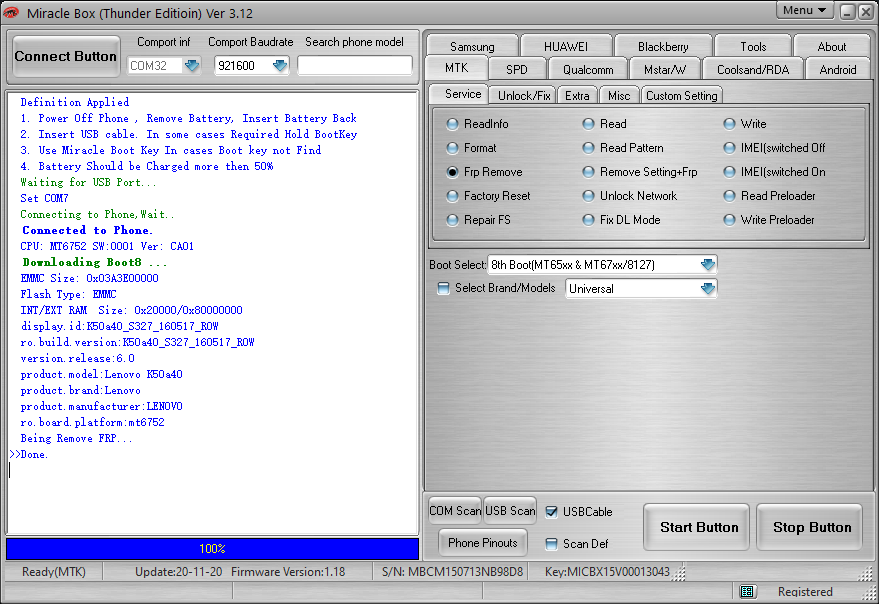Open the Universal brand models dropdown
Screen dimensions: 879x604
click(708, 288)
